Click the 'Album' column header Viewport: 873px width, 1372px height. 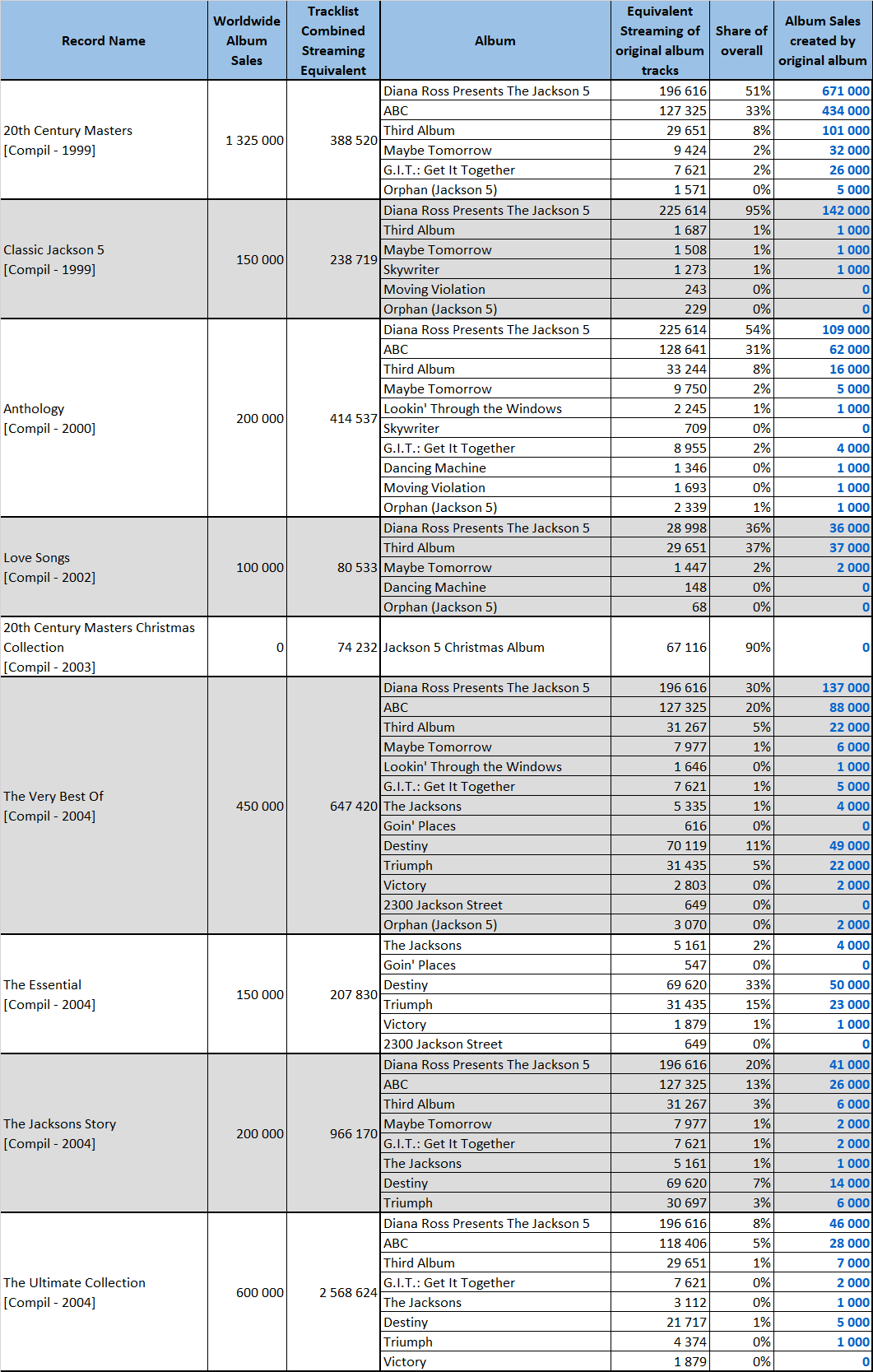[x=495, y=40]
